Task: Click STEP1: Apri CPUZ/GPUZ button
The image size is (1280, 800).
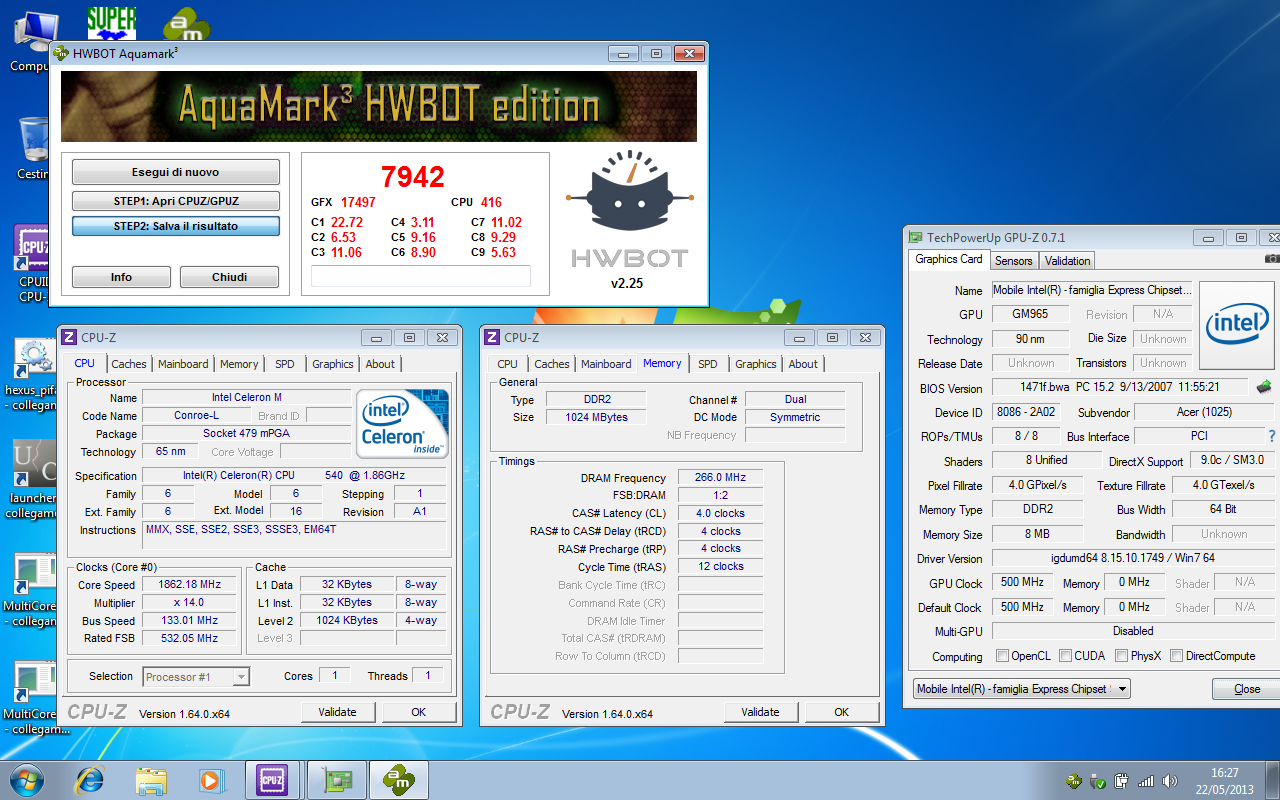Action: tap(176, 201)
